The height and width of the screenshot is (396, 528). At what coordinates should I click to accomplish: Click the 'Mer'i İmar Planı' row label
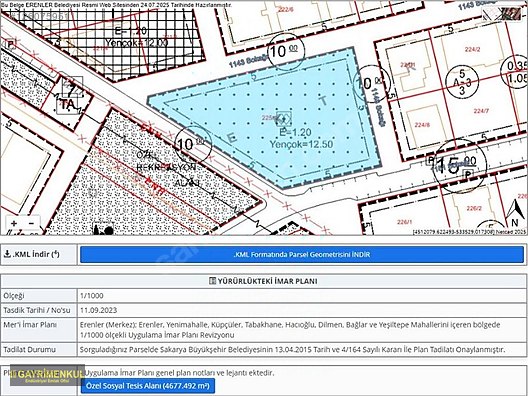point(30,325)
